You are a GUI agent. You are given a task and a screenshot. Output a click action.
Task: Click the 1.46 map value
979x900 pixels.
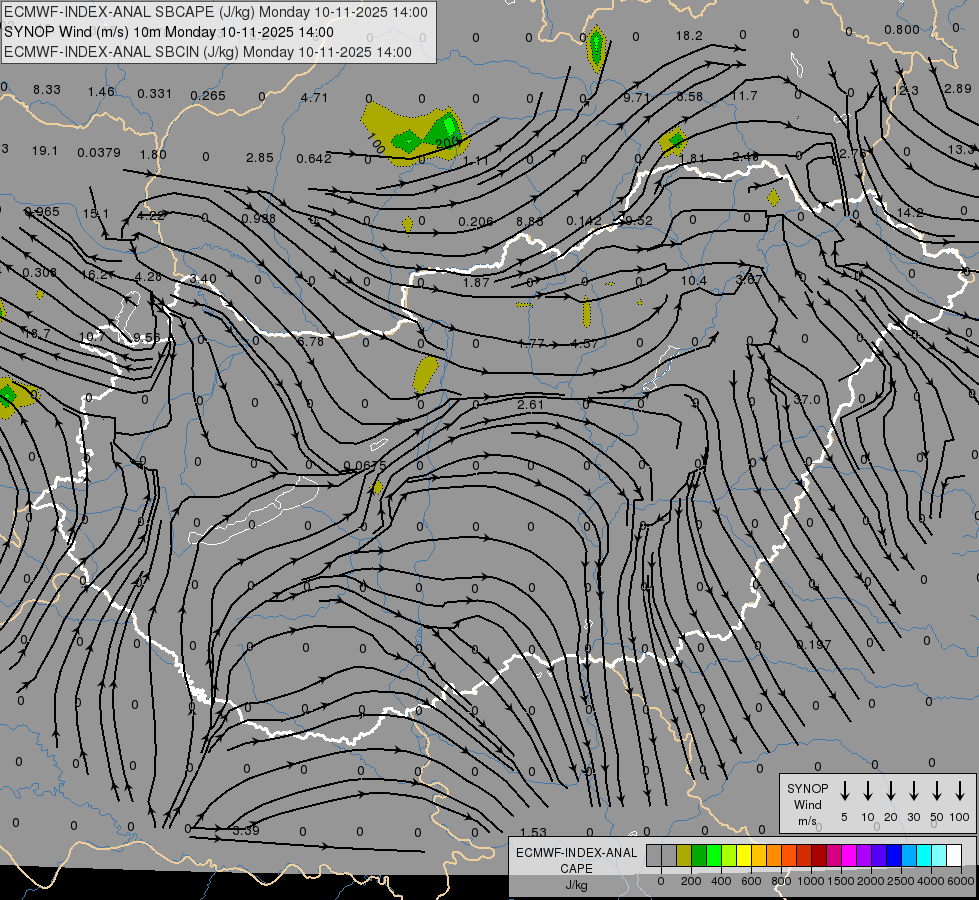pyautogui.click(x=101, y=92)
